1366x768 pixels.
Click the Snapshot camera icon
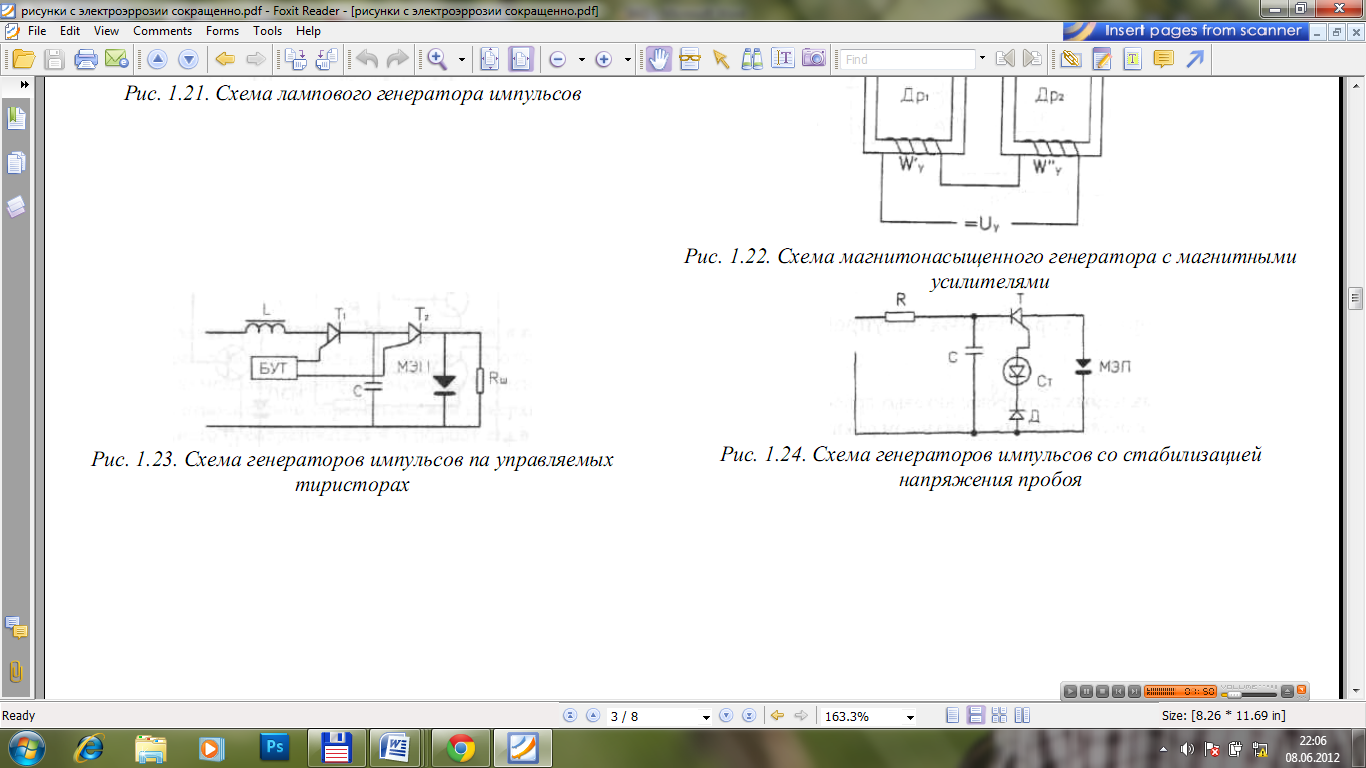[x=814, y=59]
